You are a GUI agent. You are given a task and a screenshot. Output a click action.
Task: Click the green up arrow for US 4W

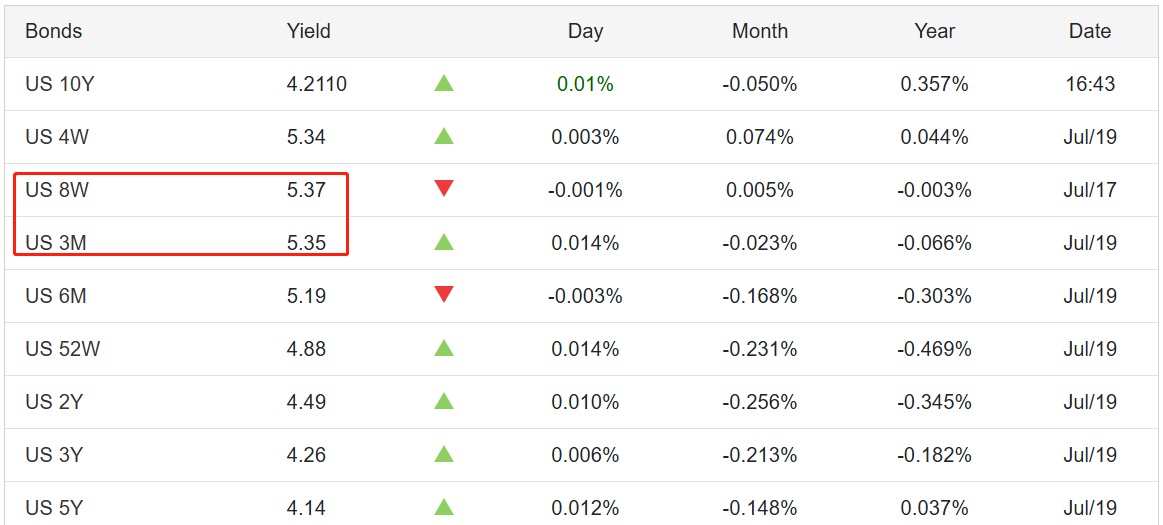444,136
